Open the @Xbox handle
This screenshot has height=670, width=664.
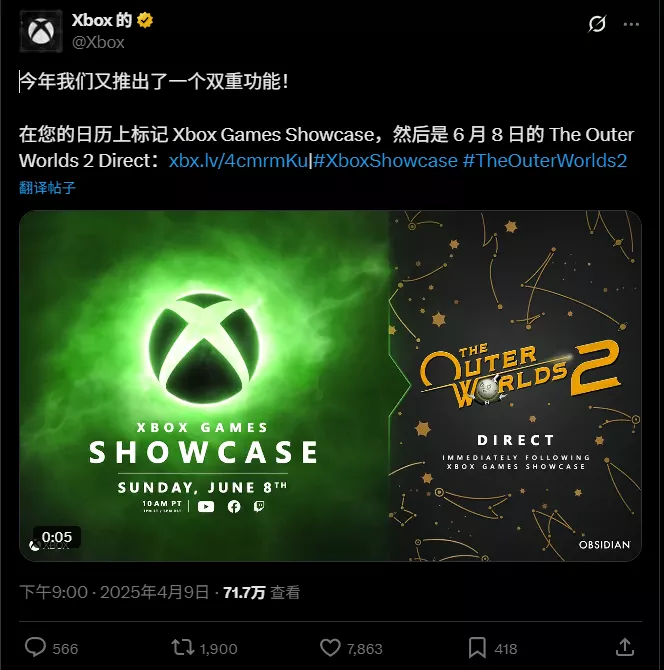[x=98, y=42]
